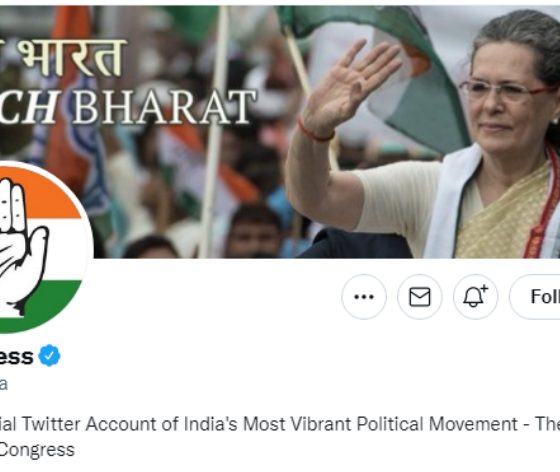Click the bio text about Political Movement
The image size is (560, 472).
tap(280, 437)
